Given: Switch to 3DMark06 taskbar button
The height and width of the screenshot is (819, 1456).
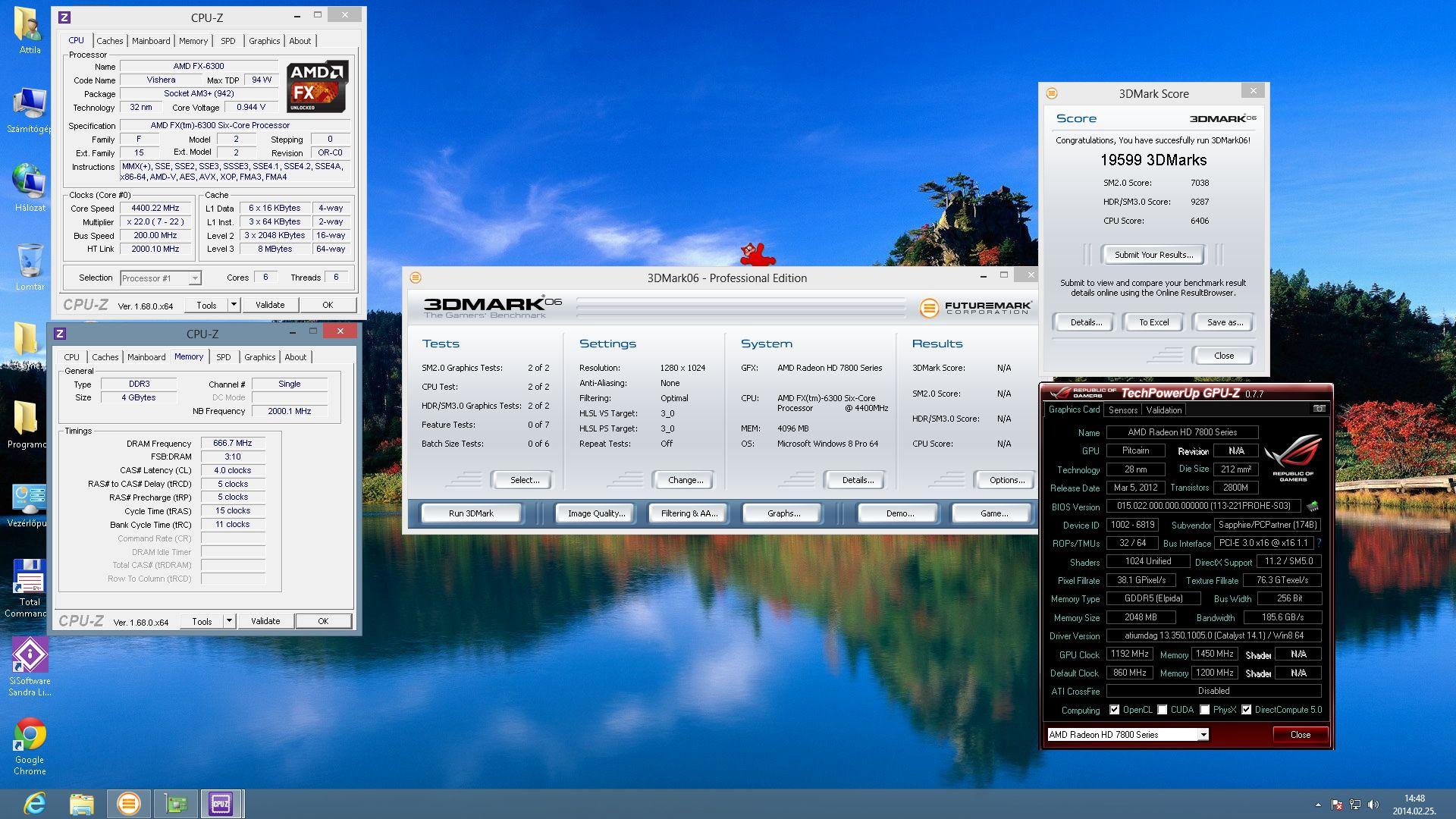Looking at the screenshot, I should tap(128, 803).
